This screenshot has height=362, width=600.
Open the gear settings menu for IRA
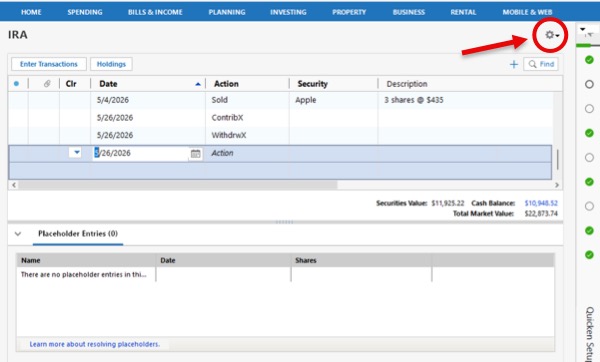[x=551, y=35]
